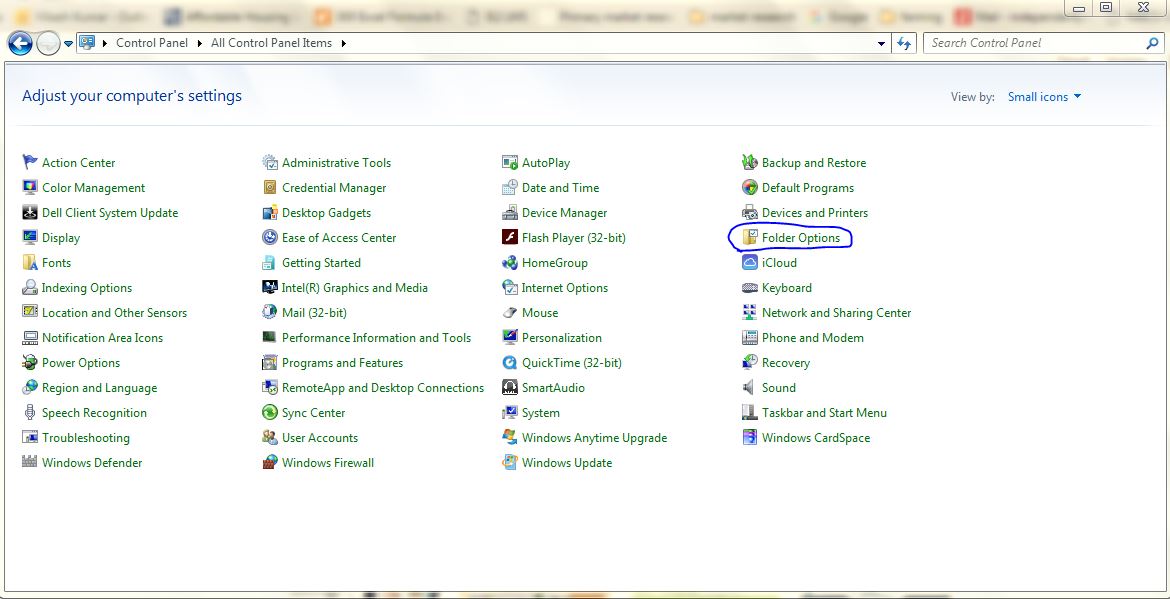Open Network and Sharing Center link
The width and height of the screenshot is (1170, 599).
tap(836, 313)
